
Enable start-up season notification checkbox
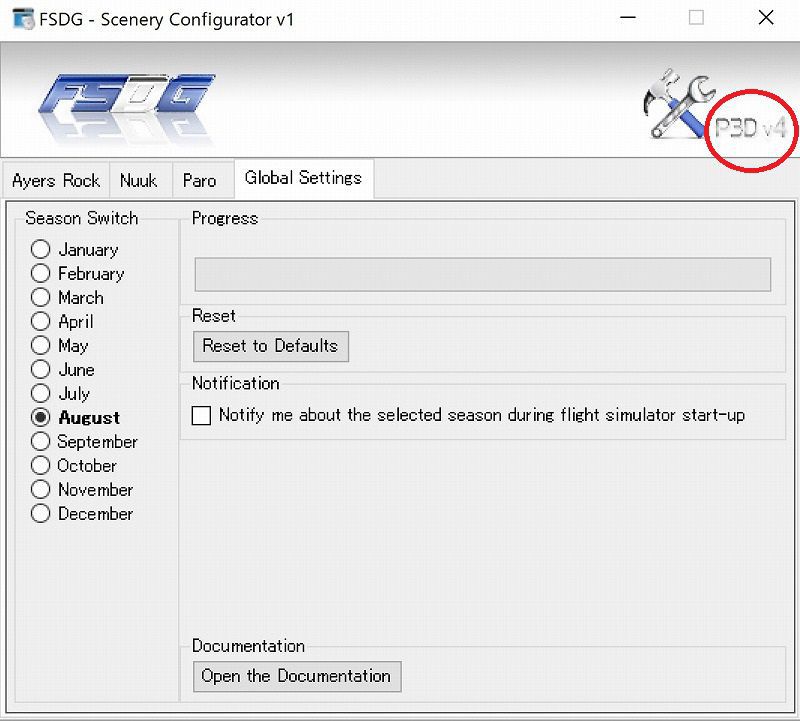click(x=201, y=415)
